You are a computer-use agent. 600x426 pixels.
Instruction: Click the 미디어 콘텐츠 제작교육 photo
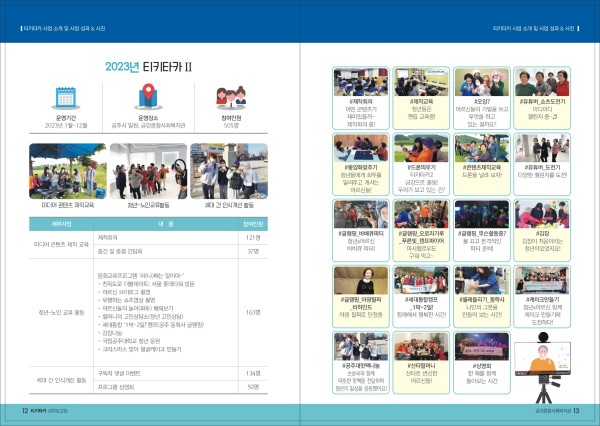pyautogui.click(x=68, y=168)
